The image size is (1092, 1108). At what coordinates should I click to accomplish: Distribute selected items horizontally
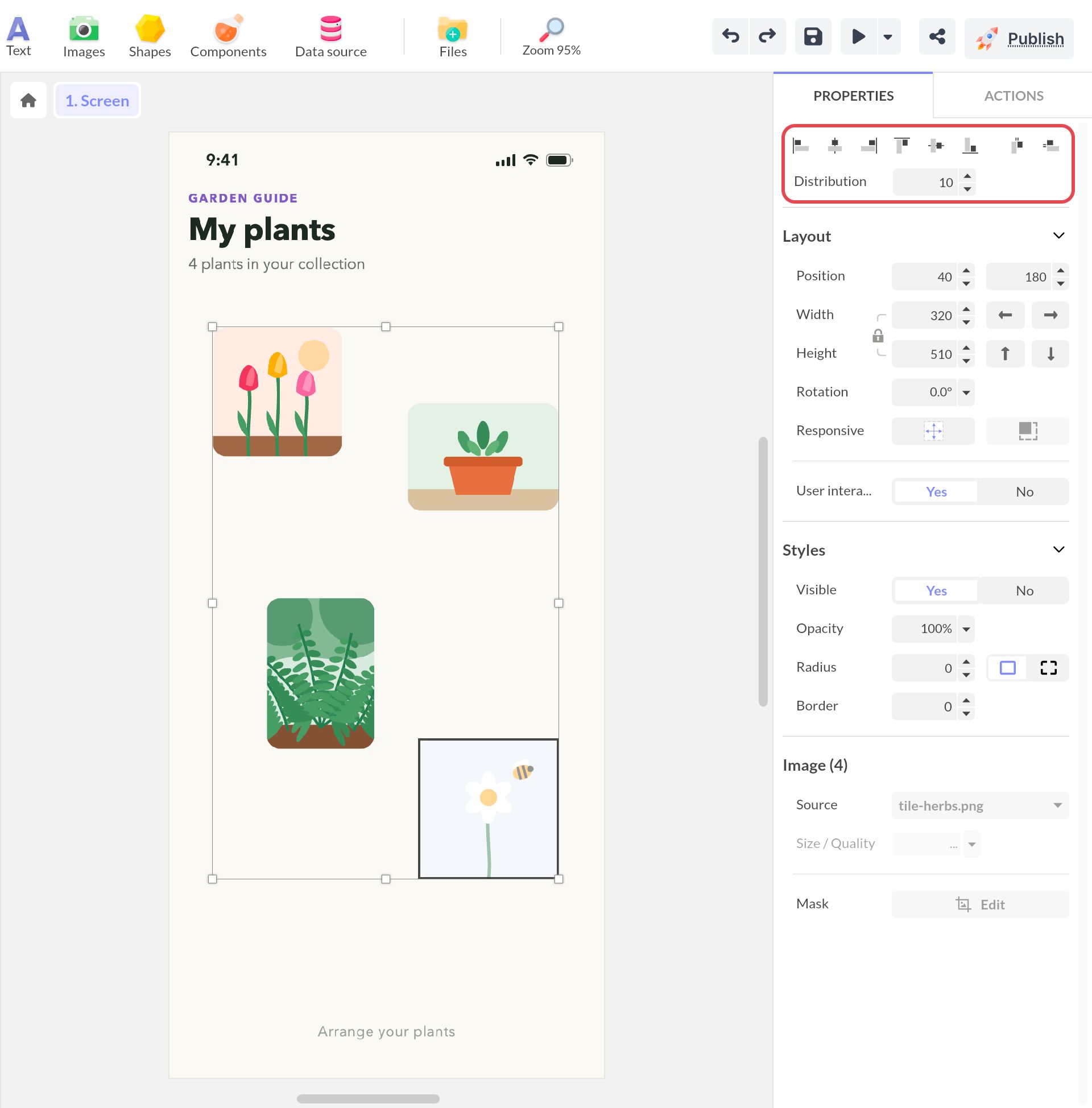pos(1017,146)
